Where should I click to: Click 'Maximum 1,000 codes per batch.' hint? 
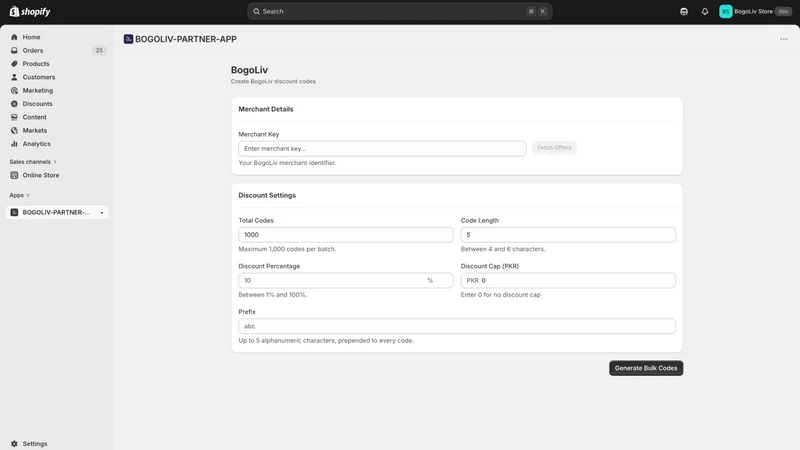click(x=287, y=249)
